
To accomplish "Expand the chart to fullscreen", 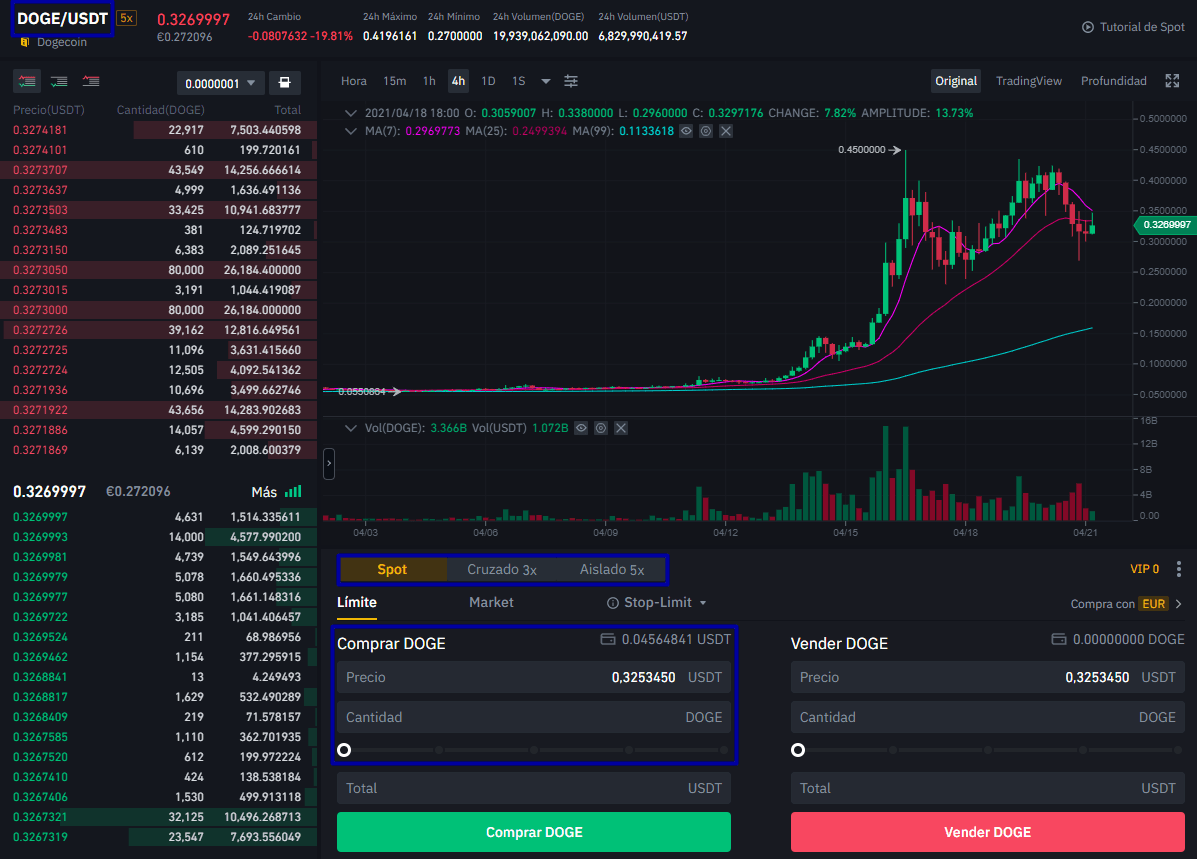I will (x=1172, y=81).
